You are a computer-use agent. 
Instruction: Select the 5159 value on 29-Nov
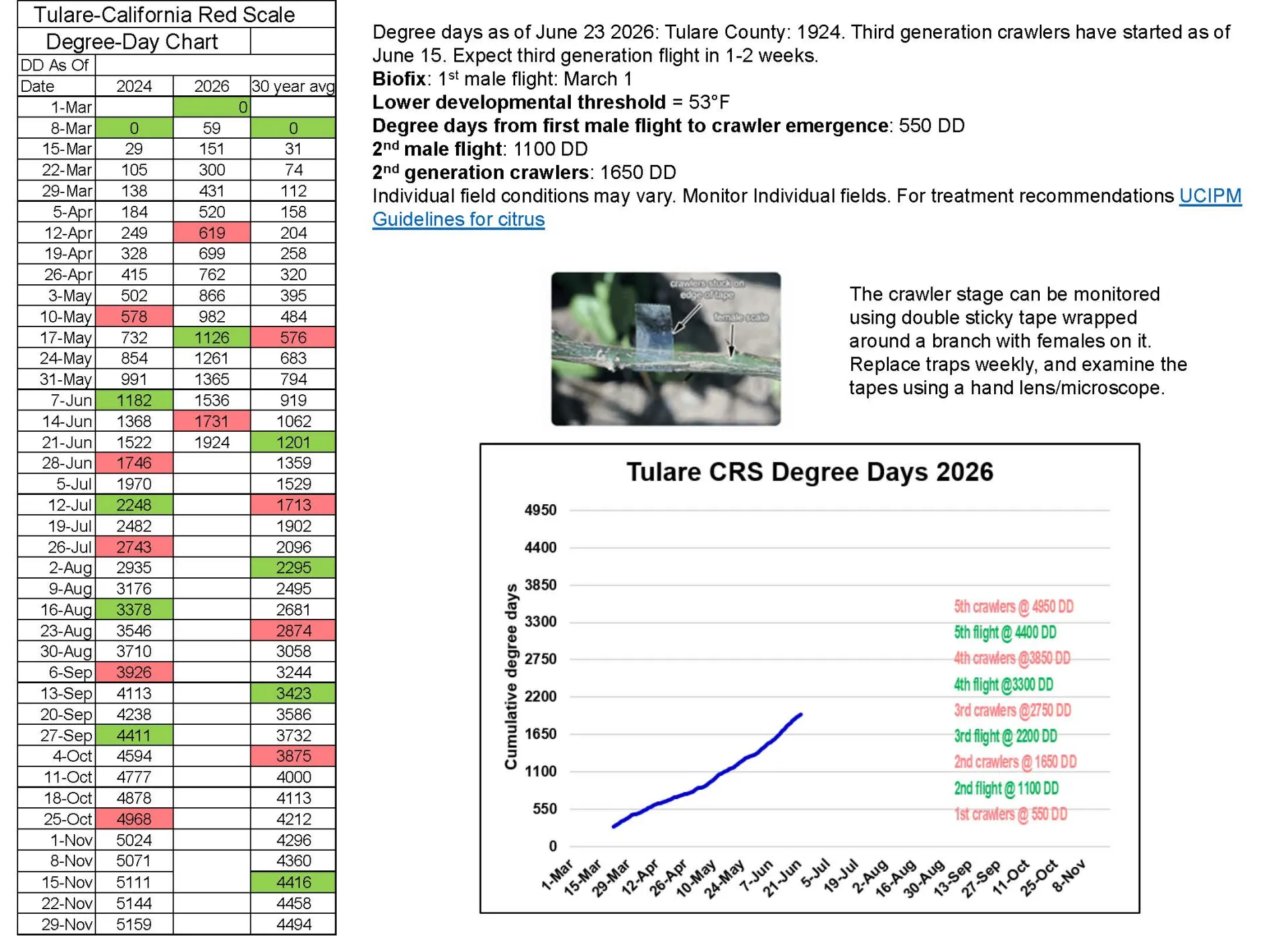[x=134, y=924]
